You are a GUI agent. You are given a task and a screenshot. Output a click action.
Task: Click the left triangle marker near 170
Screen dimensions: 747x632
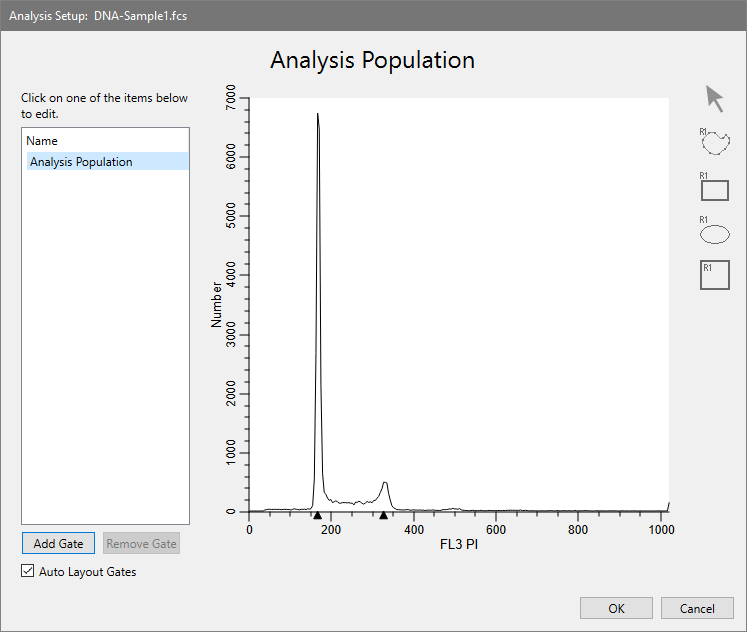pos(318,515)
